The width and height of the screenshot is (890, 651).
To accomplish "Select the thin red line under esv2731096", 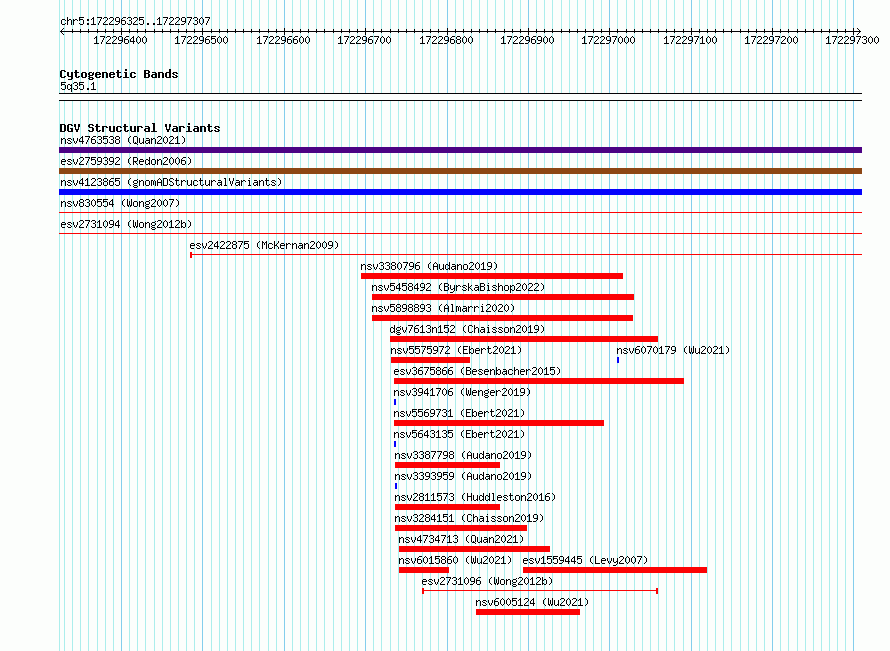I will click(540, 591).
